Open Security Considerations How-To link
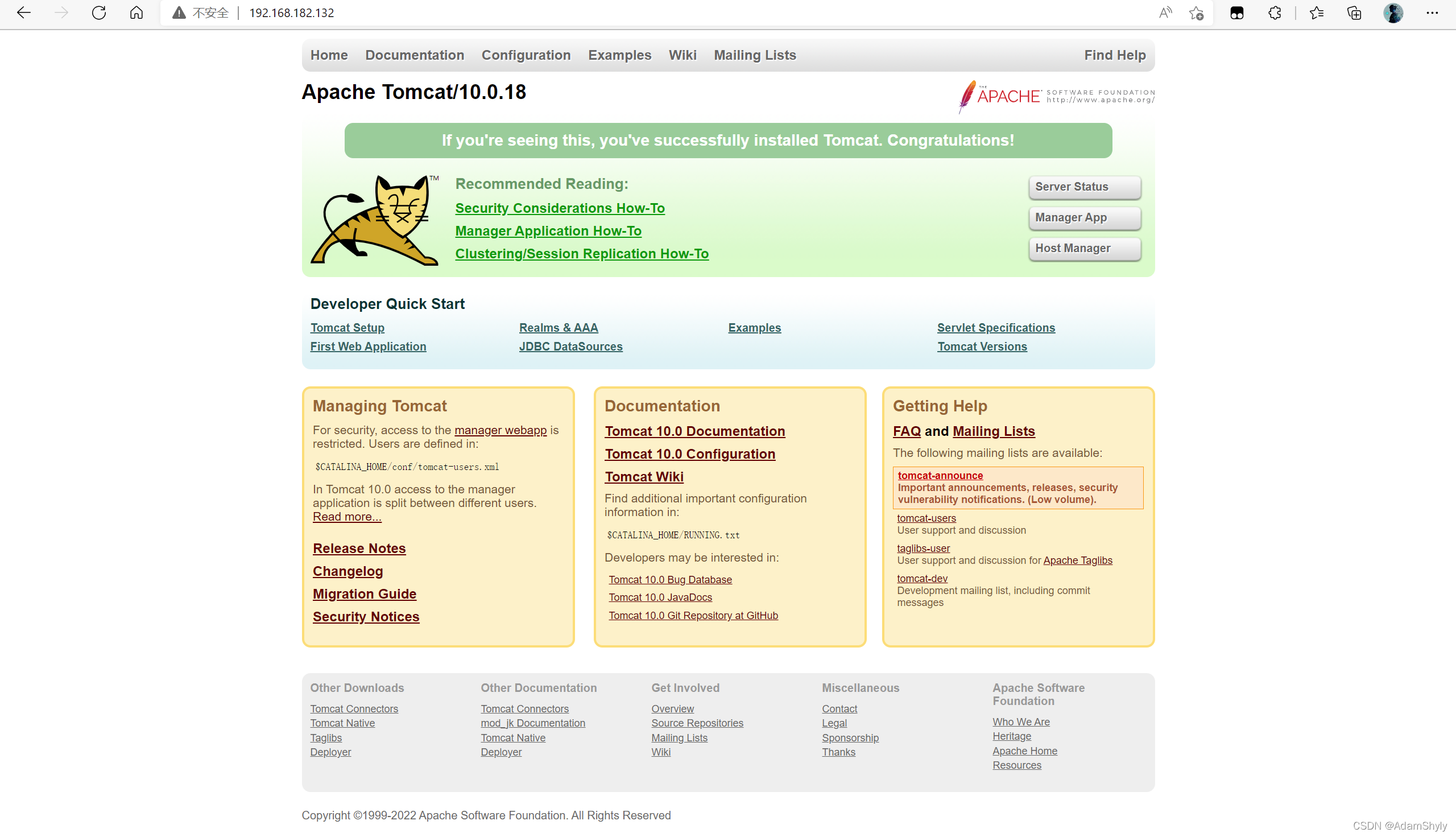 coord(560,208)
